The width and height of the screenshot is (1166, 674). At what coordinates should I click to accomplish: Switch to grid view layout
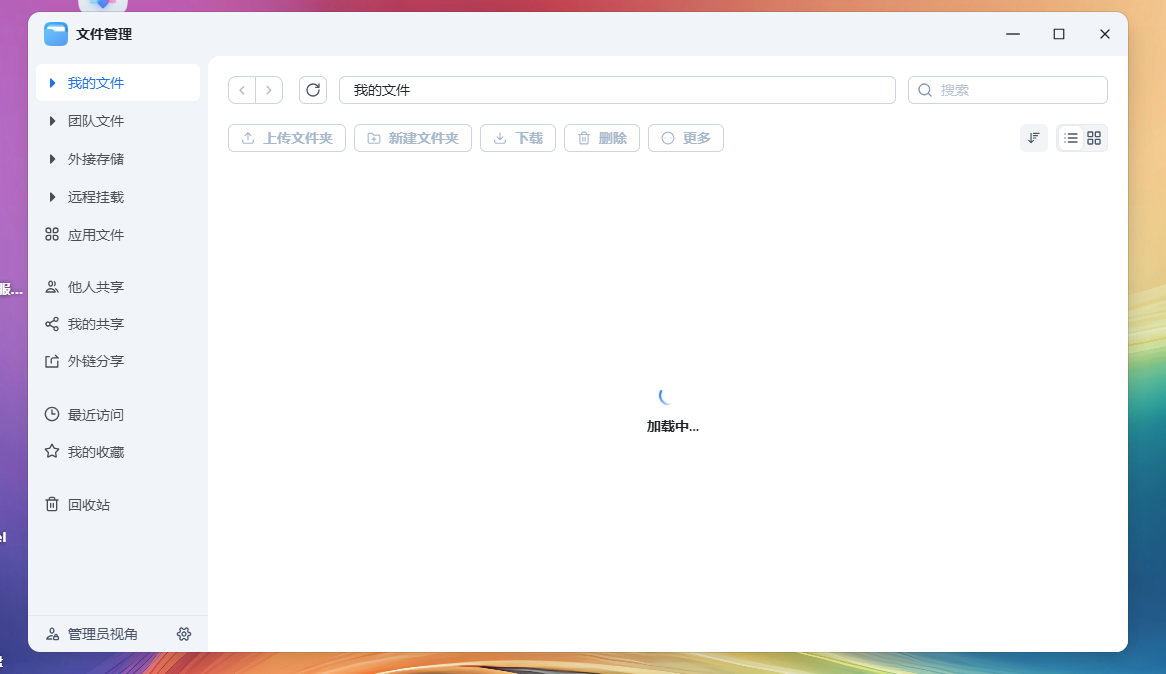pyautogui.click(x=1094, y=138)
